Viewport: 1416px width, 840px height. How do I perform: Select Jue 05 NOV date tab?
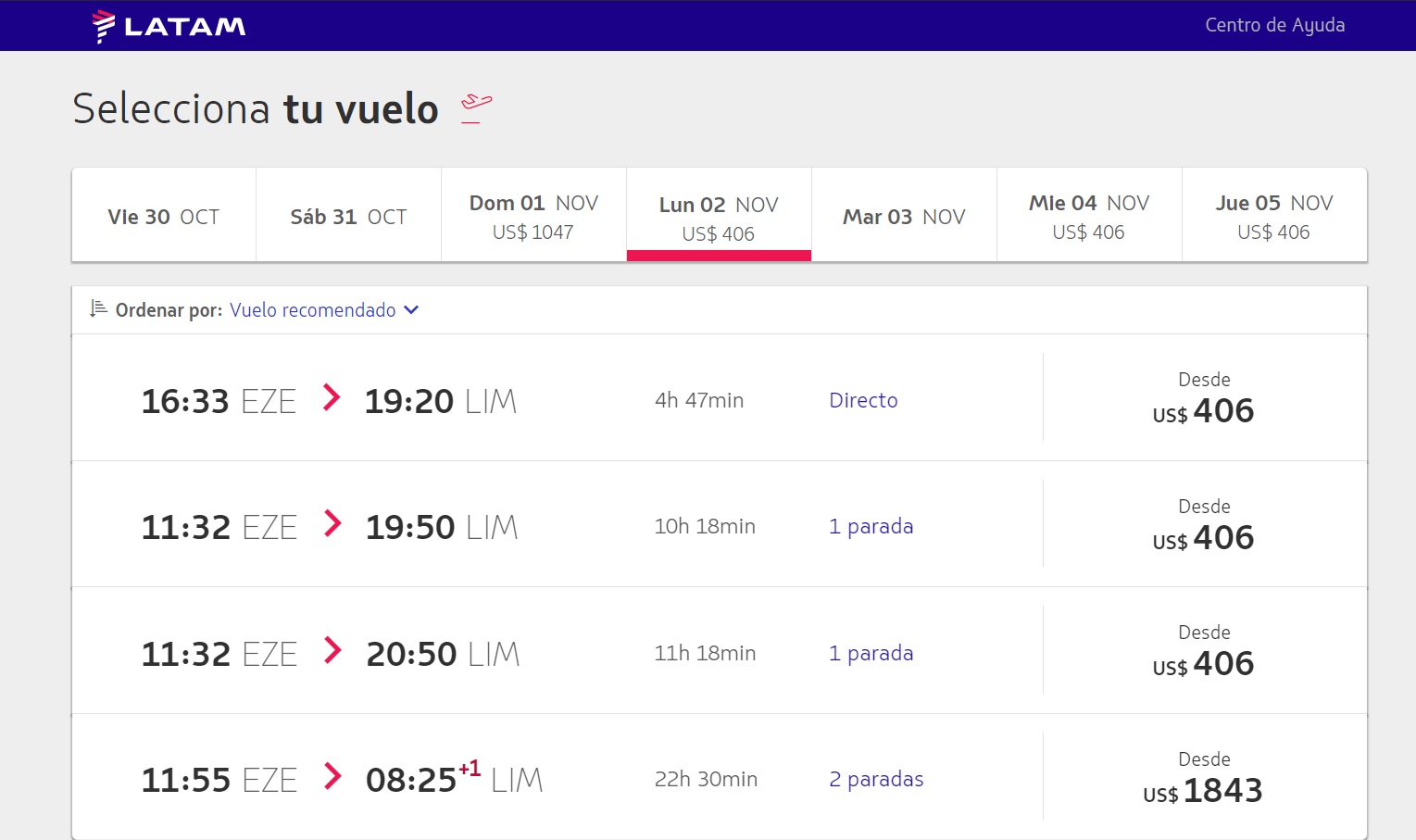pyautogui.click(x=1274, y=215)
